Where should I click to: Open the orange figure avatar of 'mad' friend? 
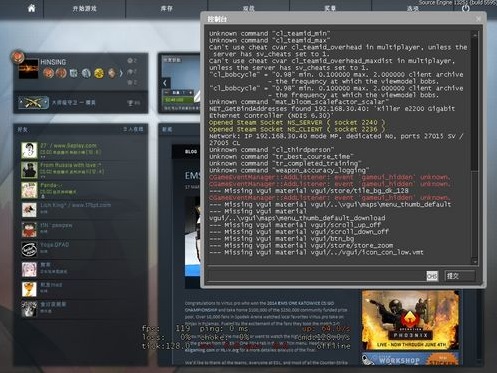pyautogui.click(x=29, y=289)
